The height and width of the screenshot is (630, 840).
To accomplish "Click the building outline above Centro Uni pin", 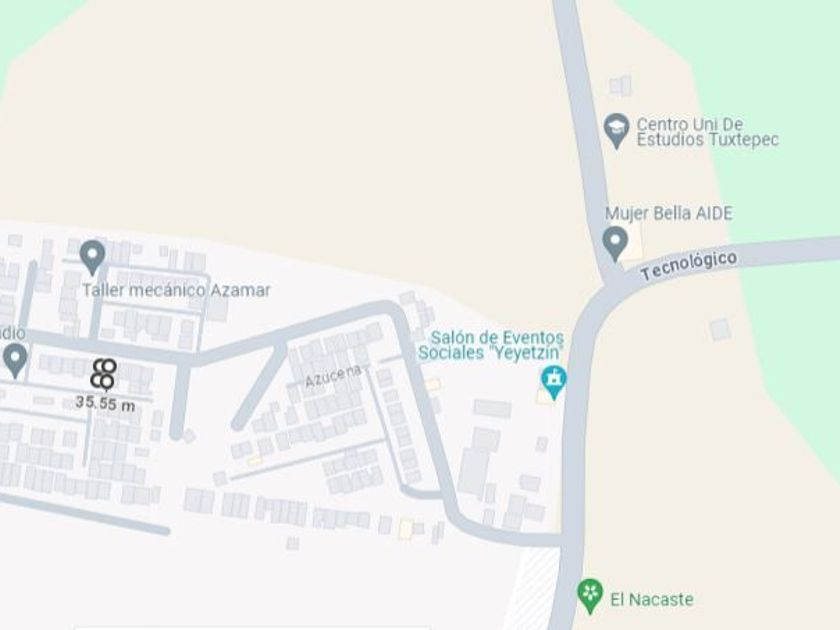I will coord(620,85).
